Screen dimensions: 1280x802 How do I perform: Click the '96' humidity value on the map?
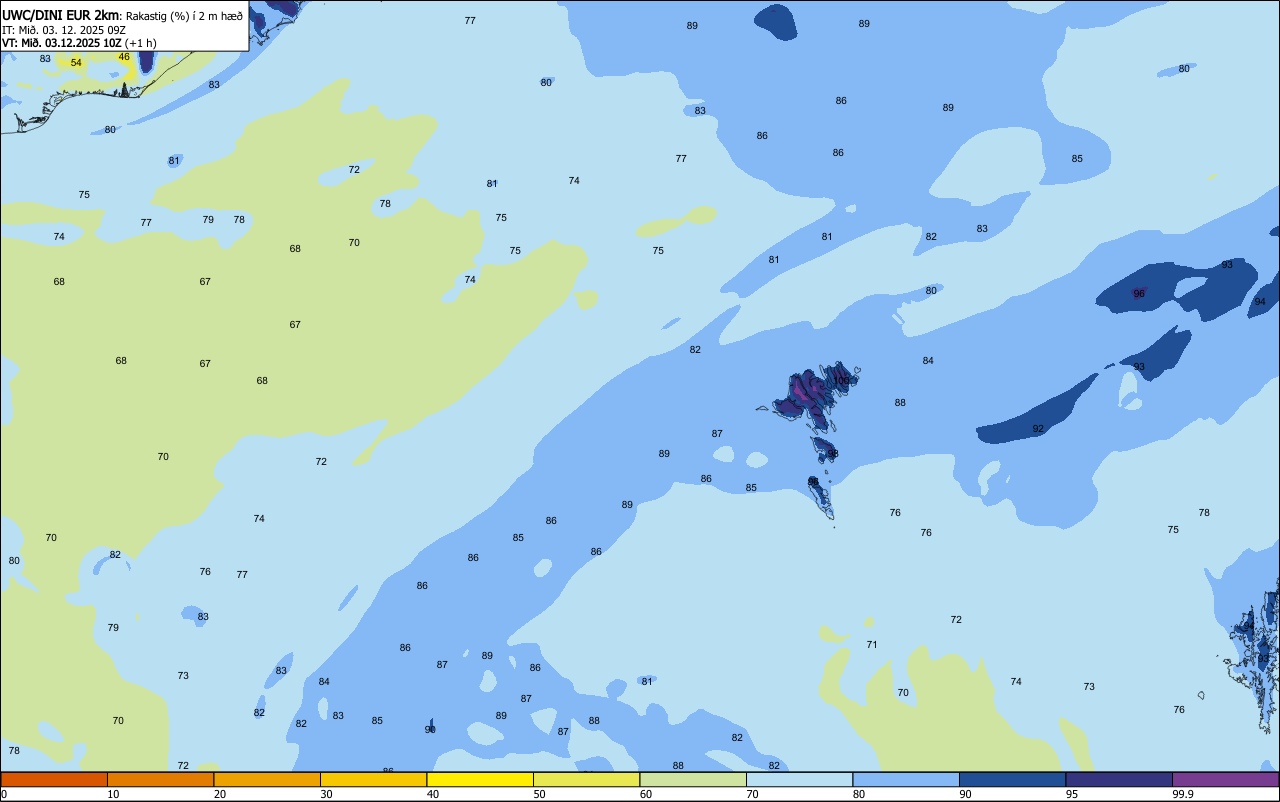1139,293
